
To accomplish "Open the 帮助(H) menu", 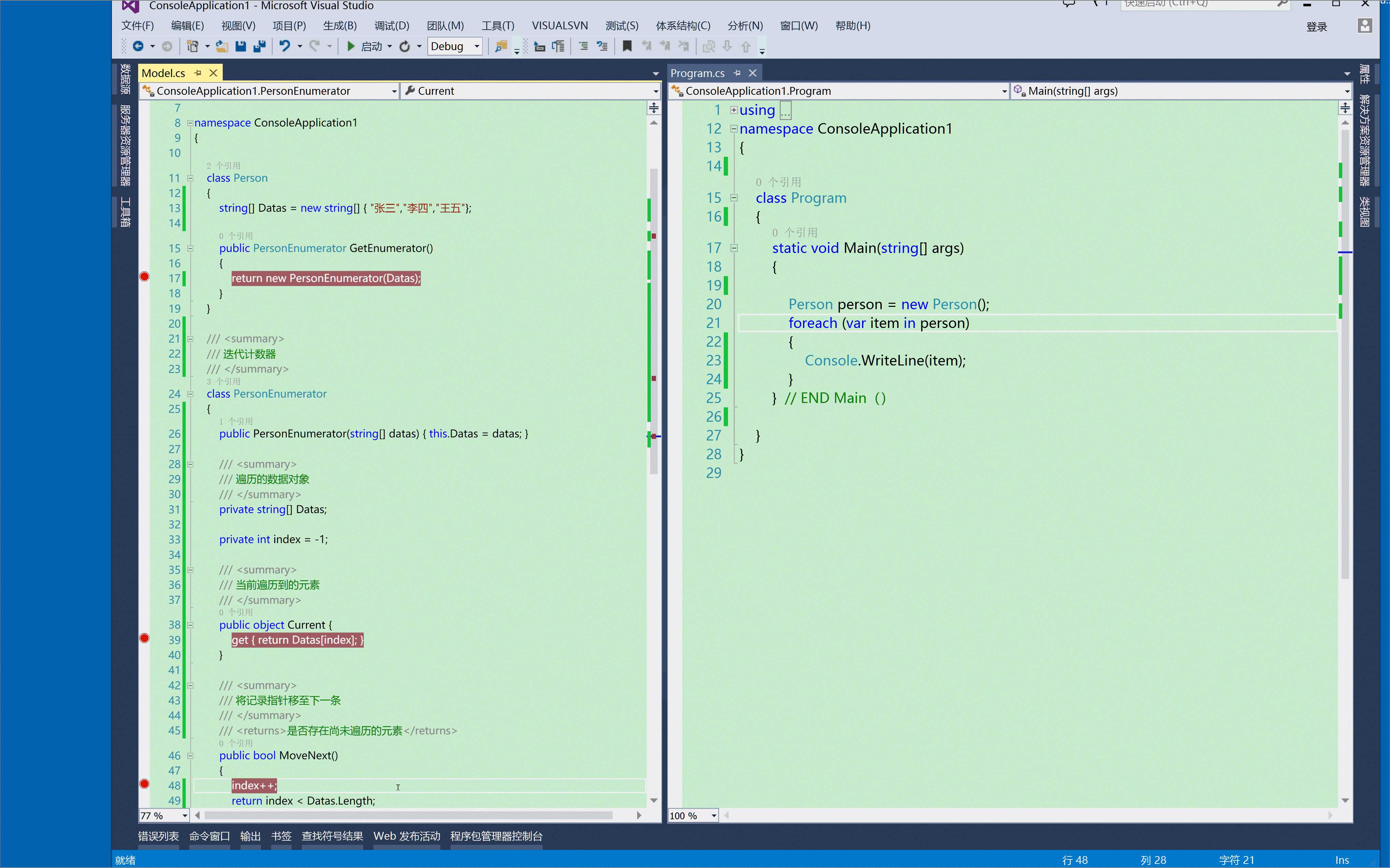I will tap(853, 26).
